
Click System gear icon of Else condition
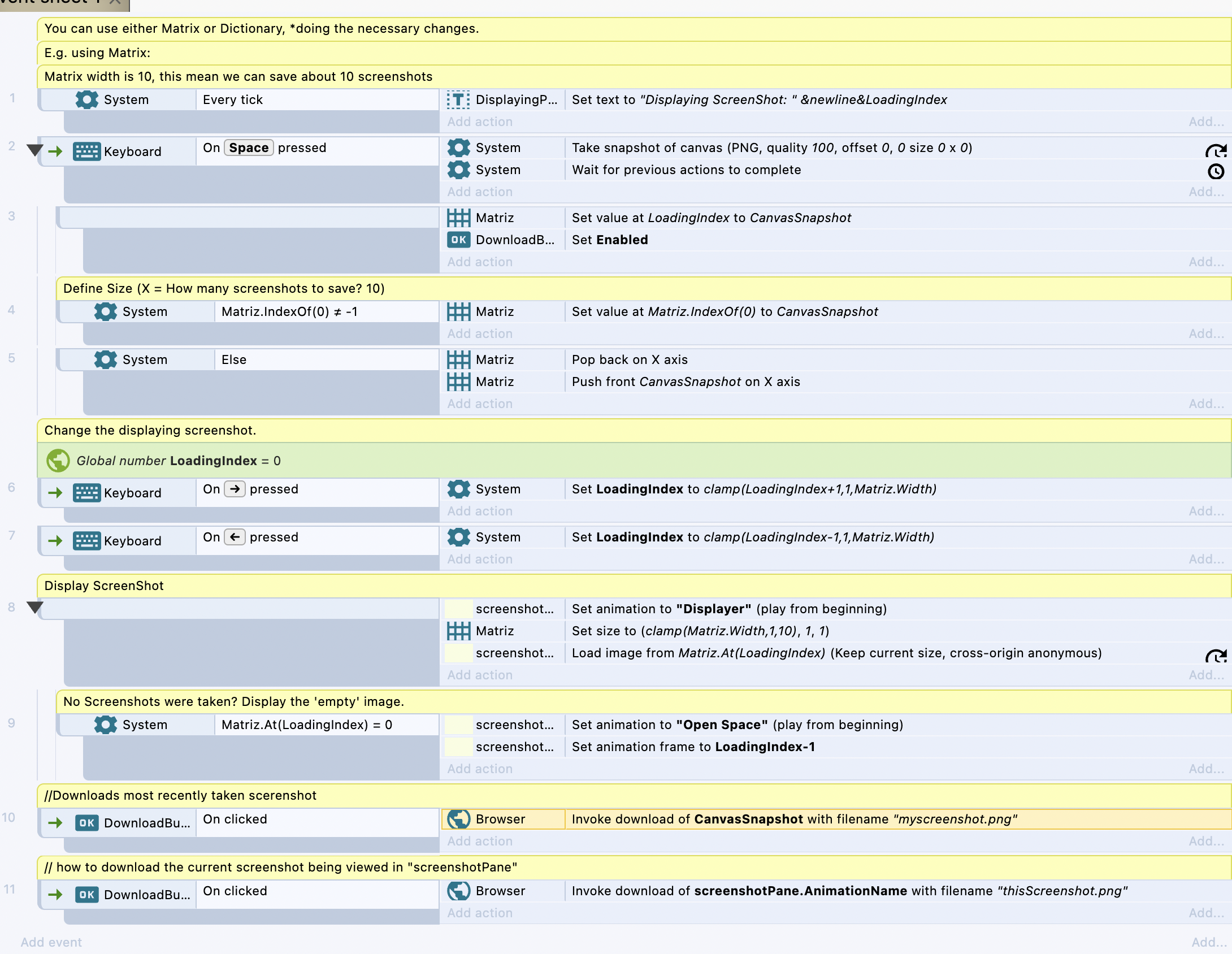(106, 359)
